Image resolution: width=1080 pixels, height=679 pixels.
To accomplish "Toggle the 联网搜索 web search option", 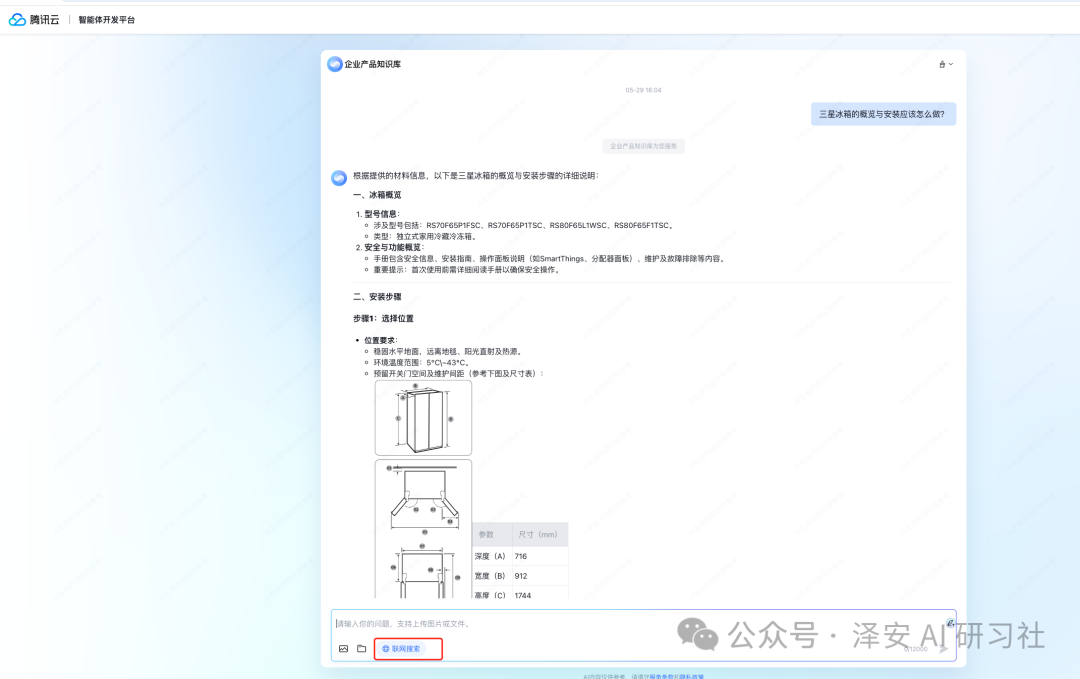I will point(402,649).
